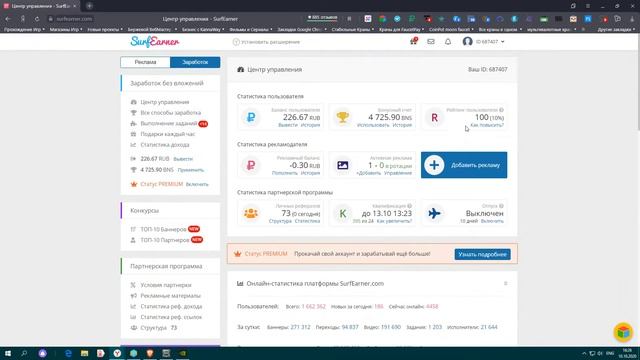Click the crown icon in PREMIUM banner

238,254
